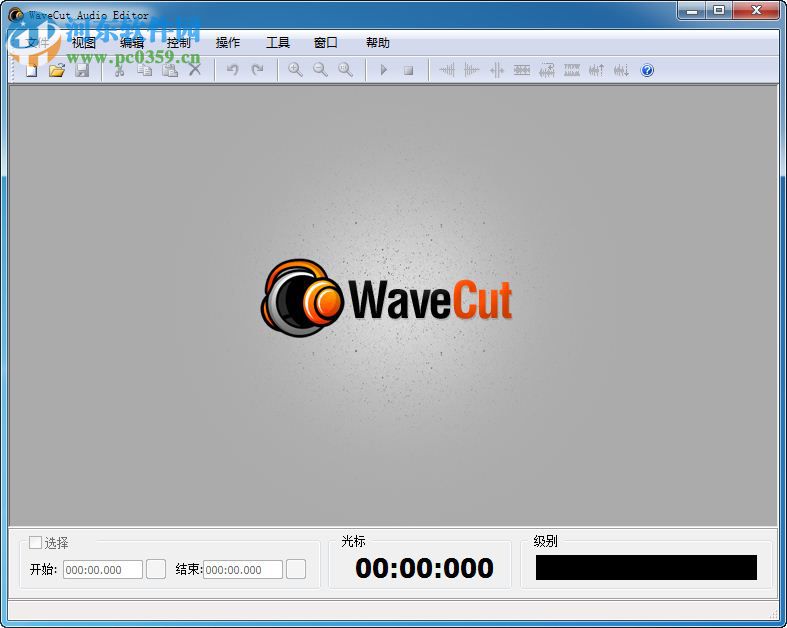This screenshot has height=628, width=787.
Task: Open the 视图 menu
Action: pos(83,43)
